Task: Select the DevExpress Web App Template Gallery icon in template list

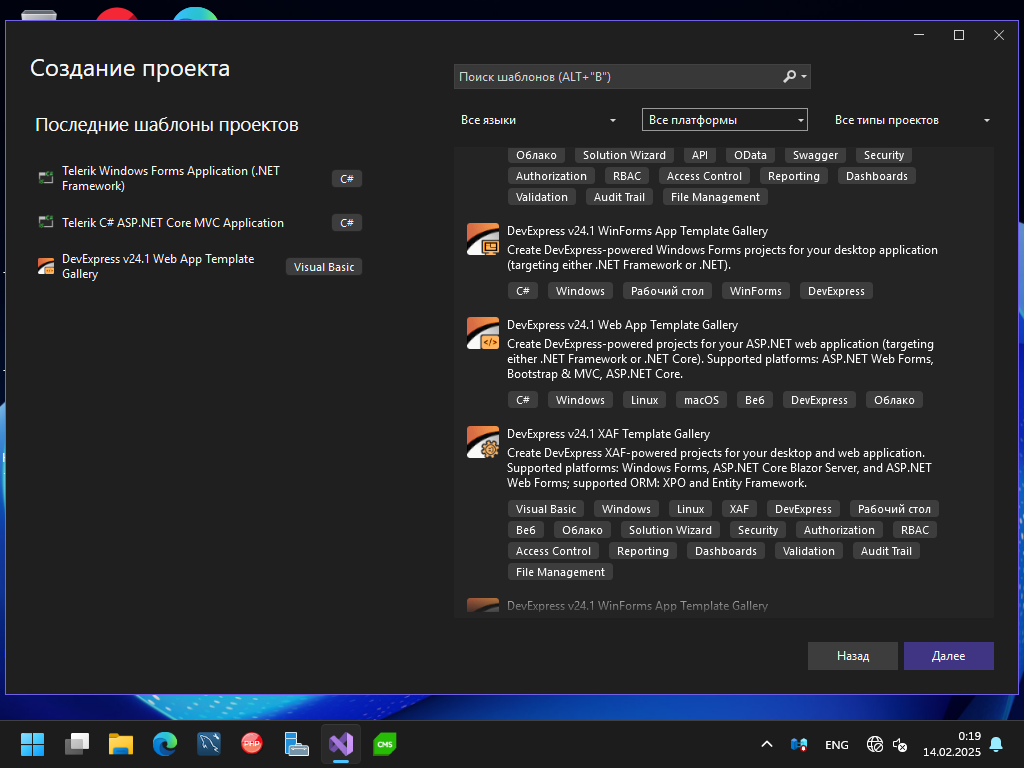Action: pyautogui.click(x=483, y=333)
